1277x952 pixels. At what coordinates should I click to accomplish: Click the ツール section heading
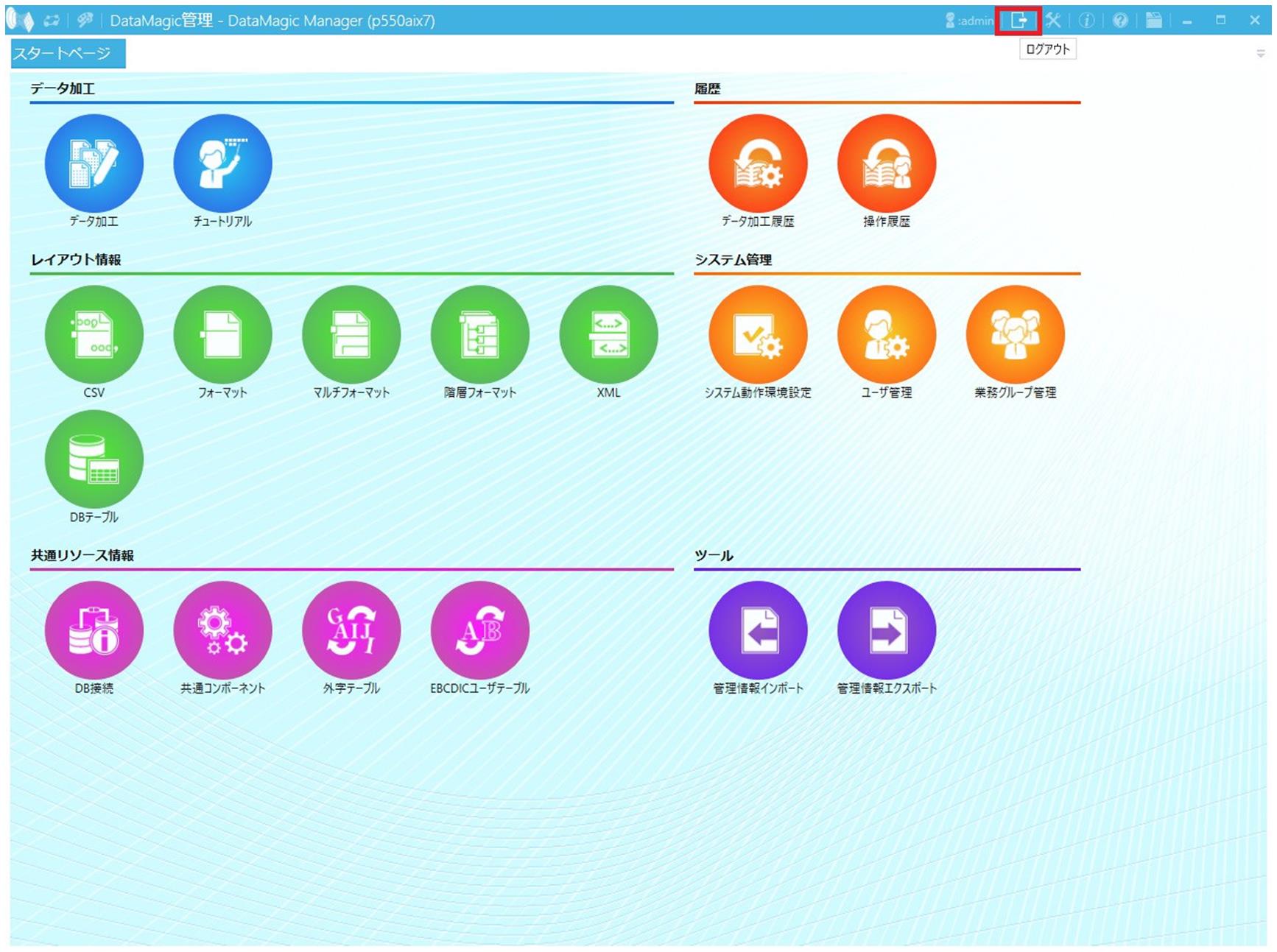[714, 556]
